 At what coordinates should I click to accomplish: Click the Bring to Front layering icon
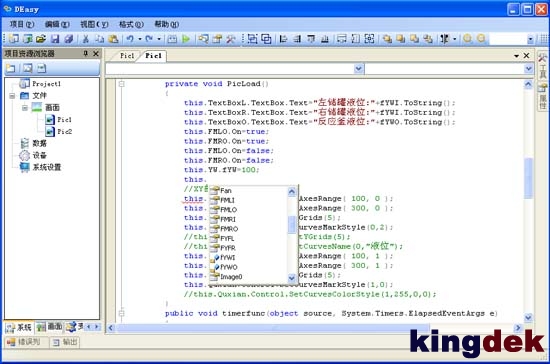[387, 39]
